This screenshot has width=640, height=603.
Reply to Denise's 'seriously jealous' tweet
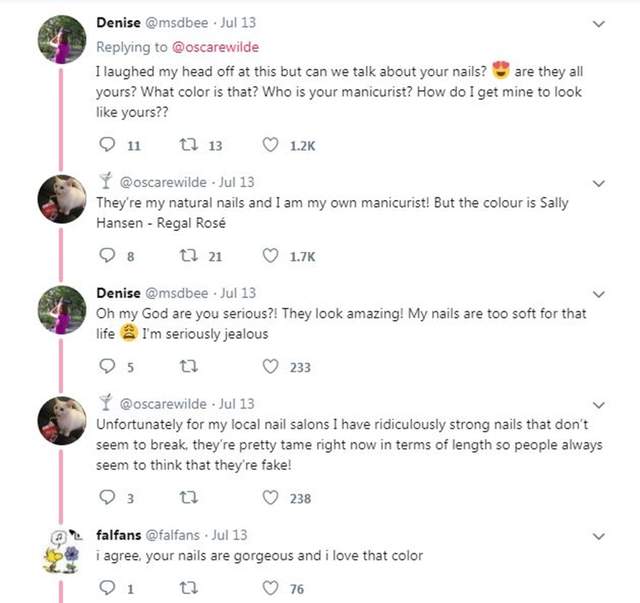109,367
